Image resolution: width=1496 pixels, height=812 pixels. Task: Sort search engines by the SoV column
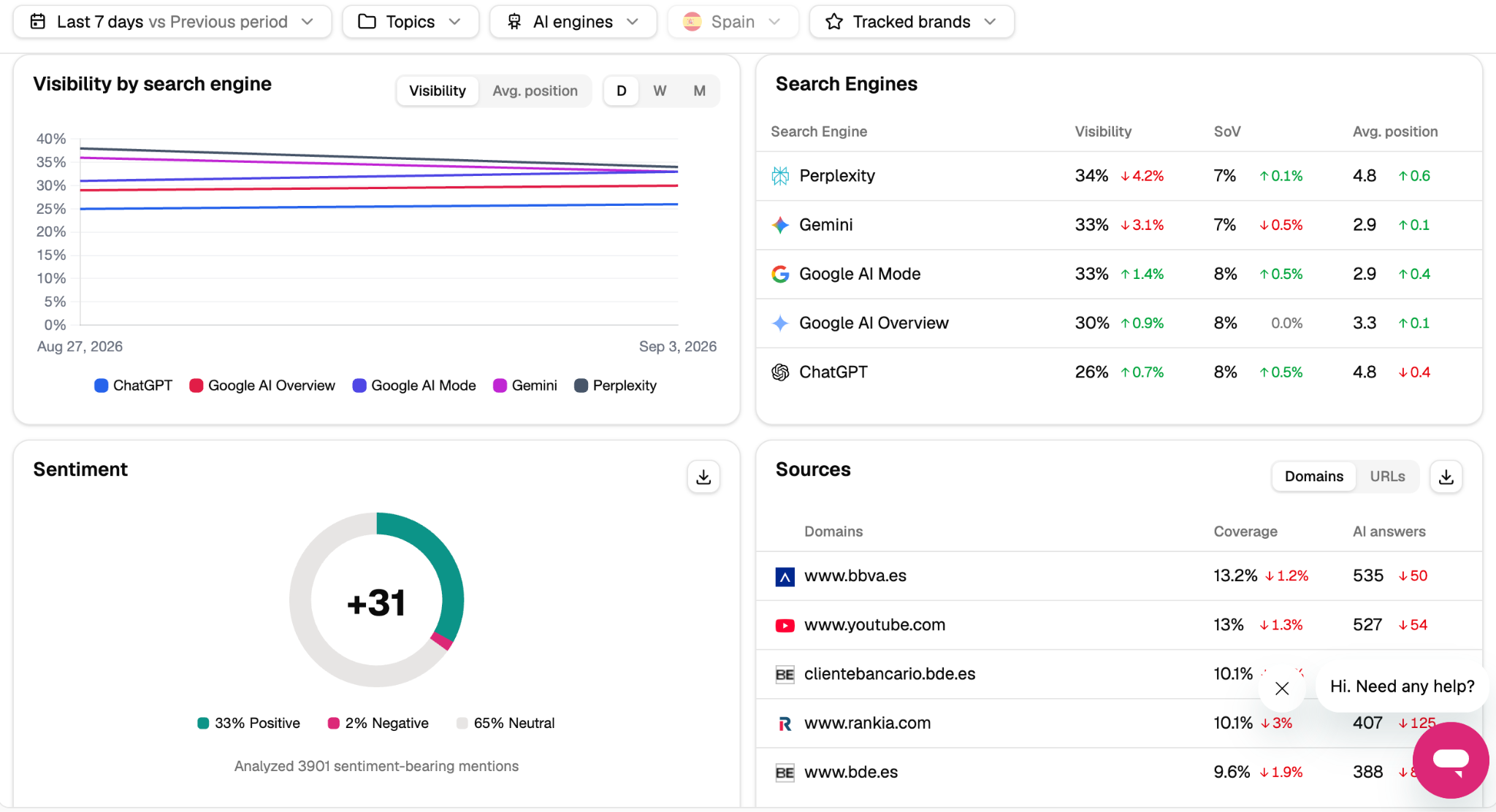click(1227, 131)
